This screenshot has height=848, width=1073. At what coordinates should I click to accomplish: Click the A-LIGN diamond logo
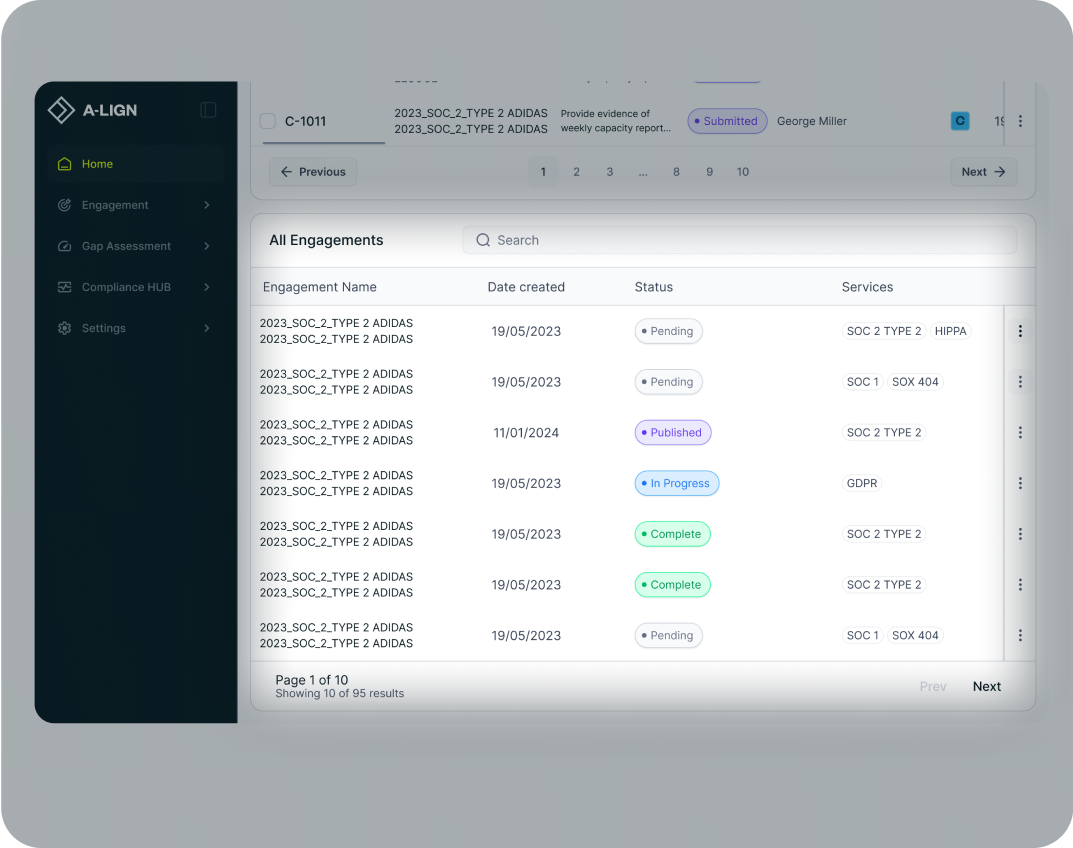click(x=61, y=110)
